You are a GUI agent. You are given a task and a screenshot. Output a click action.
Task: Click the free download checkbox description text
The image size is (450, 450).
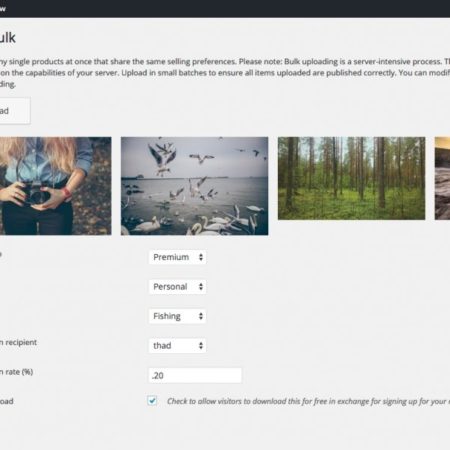308,401
